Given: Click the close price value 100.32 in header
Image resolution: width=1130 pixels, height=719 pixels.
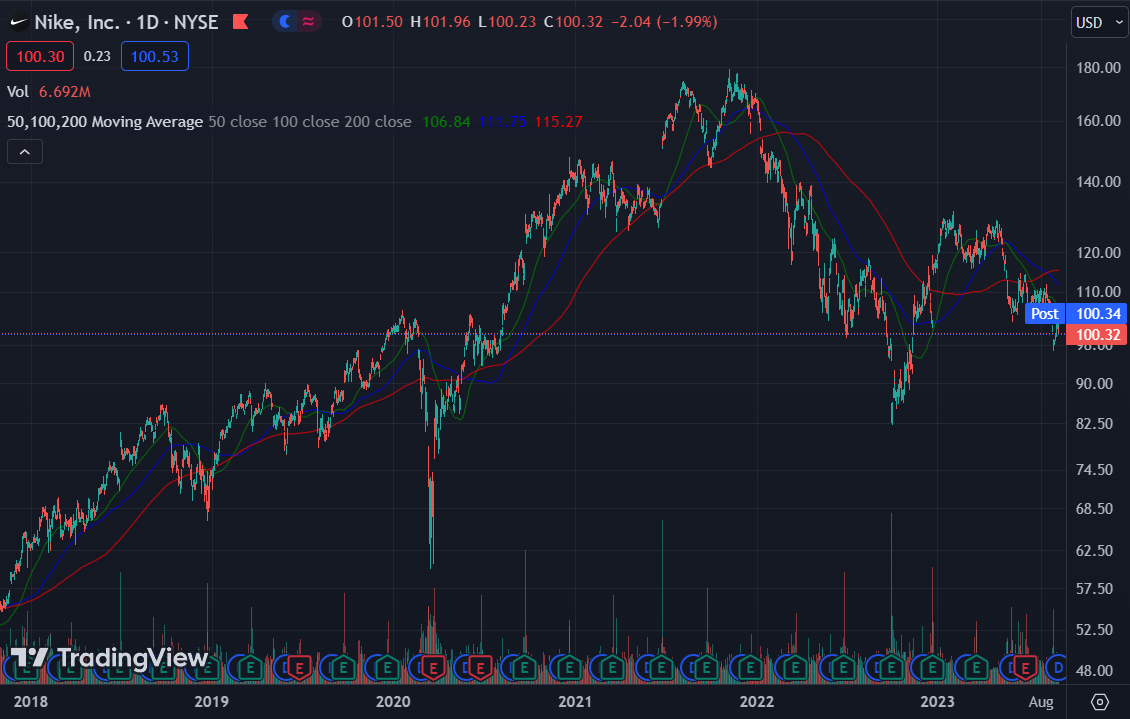Looking at the screenshot, I should [579, 22].
